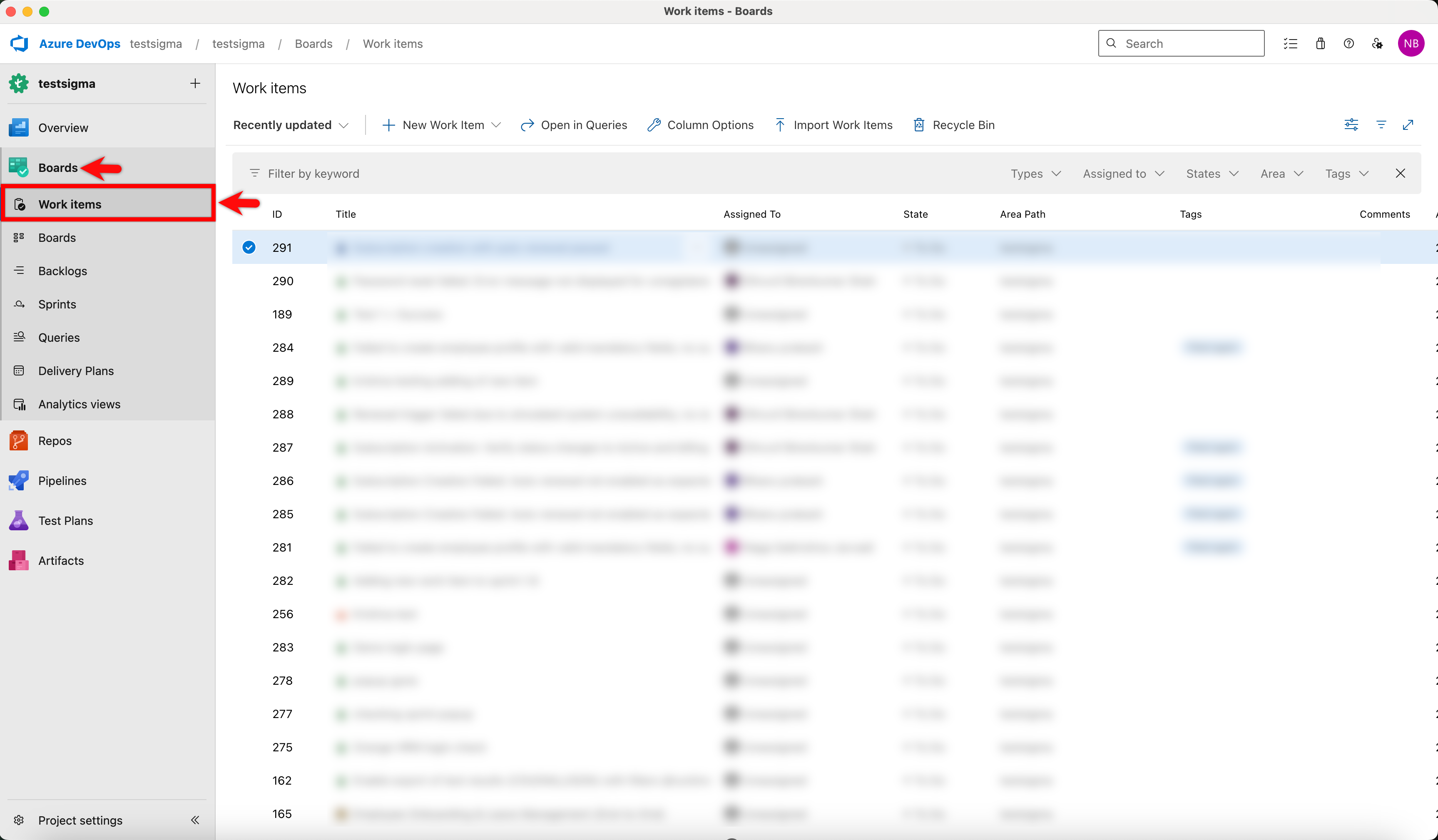
Task: Click the Recycle Bin button
Action: [x=953, y=125]
